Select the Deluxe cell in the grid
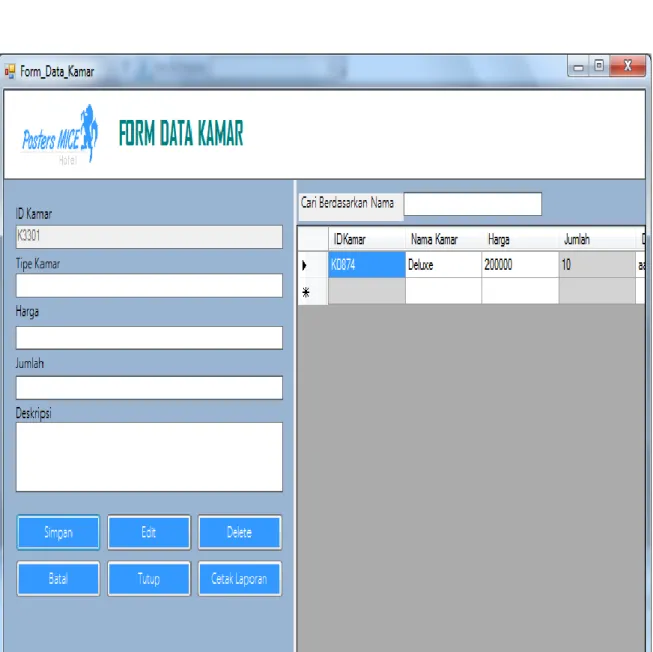The image size is (653, 652). (x=443, y=264)
